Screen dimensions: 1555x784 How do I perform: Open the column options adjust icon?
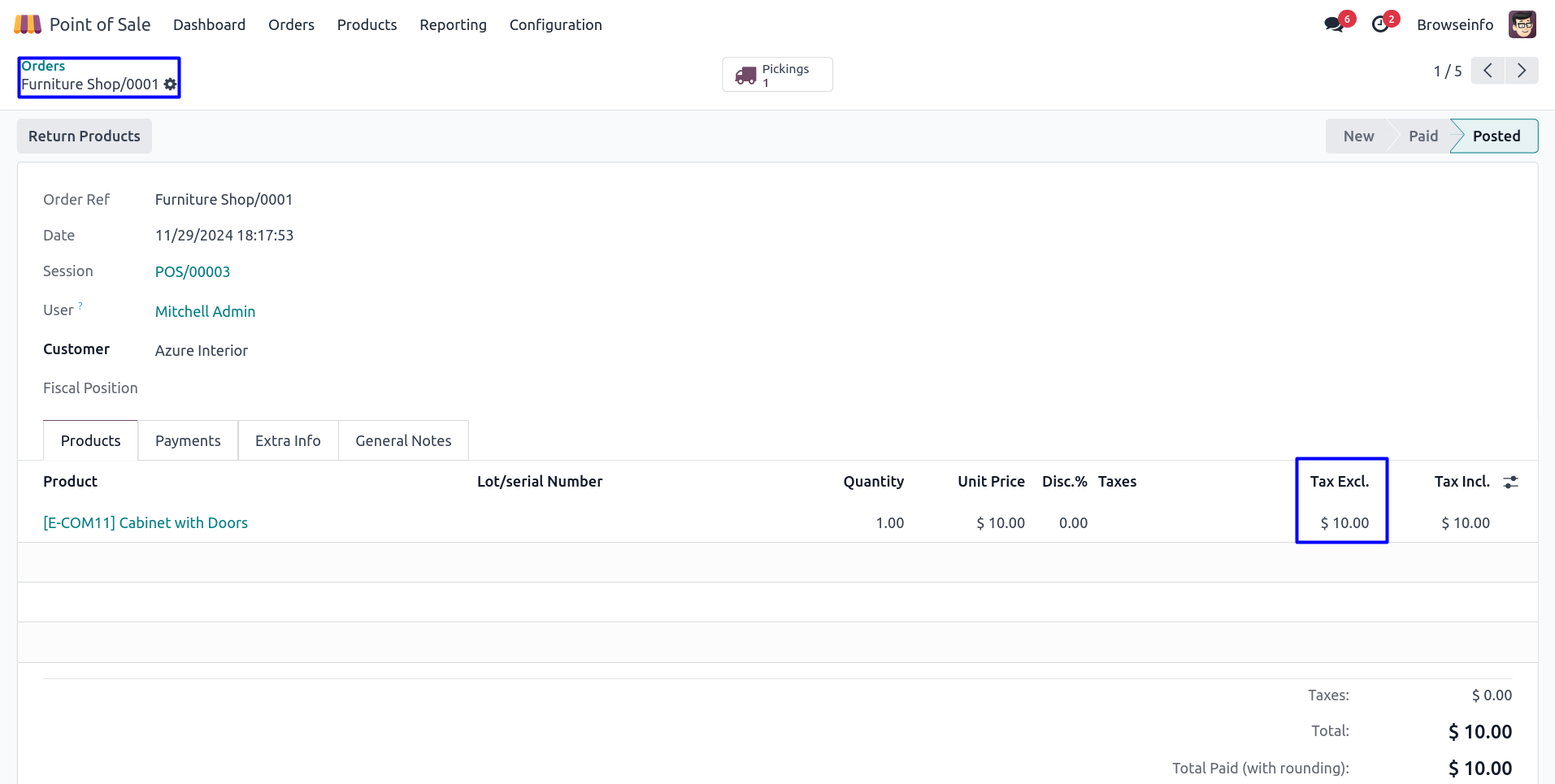click(x=1510, y=482)
